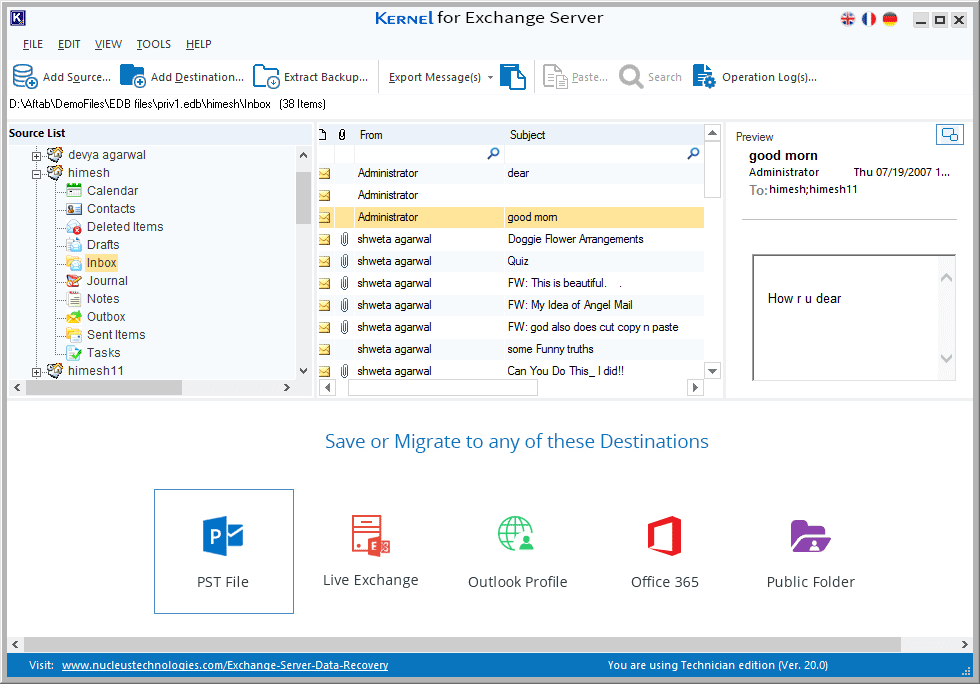Image resolution: width=980 pixels, height=684 pixels.
Task: Select 'FW: My Idea of Angel Mail'
Action: (511, 305)
